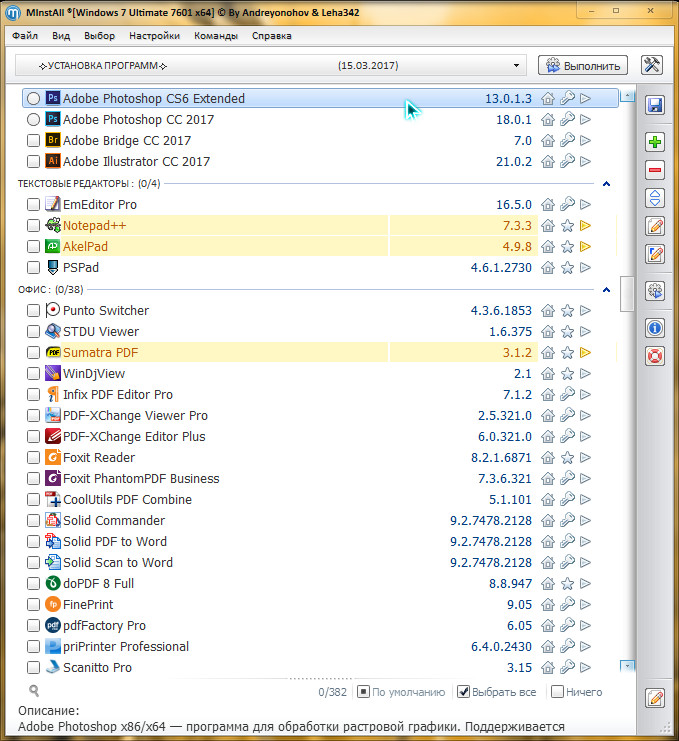Check the Adobe Illustrator CC 2017 checkbox
Image resolution: width=679 pixels, height=741 pixels.
tap(33, 162)
